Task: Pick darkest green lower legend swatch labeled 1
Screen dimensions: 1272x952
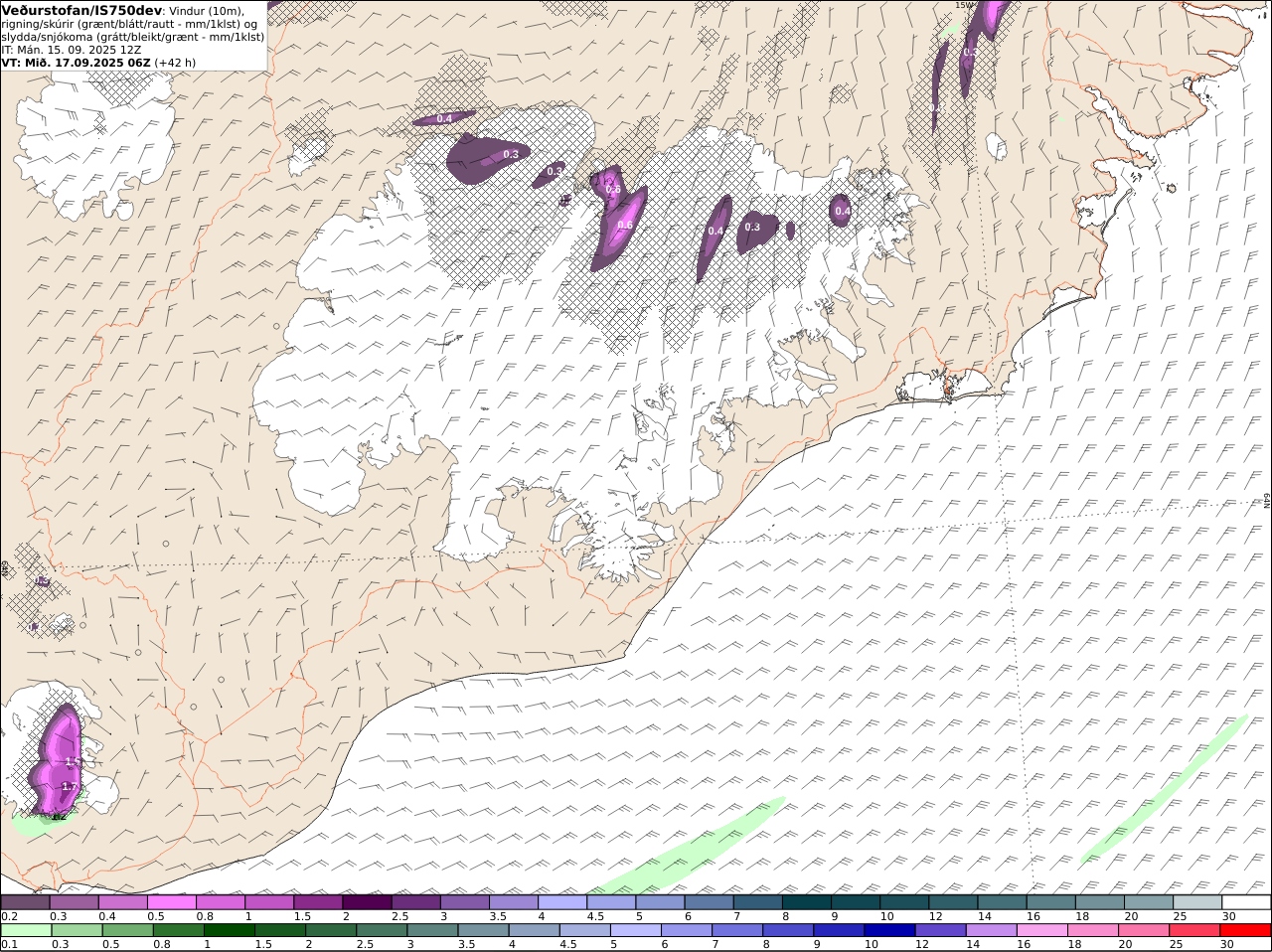Action: pyautogui.click(x=230, y=931)
